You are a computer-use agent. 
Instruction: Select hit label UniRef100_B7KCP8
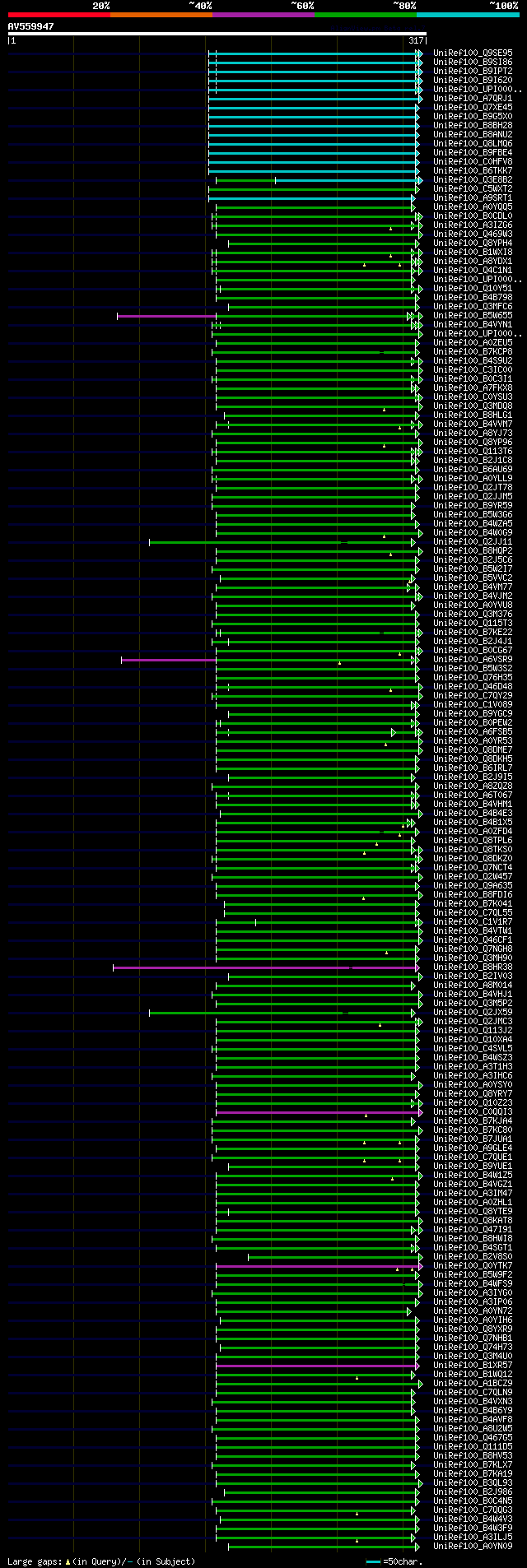473,351
